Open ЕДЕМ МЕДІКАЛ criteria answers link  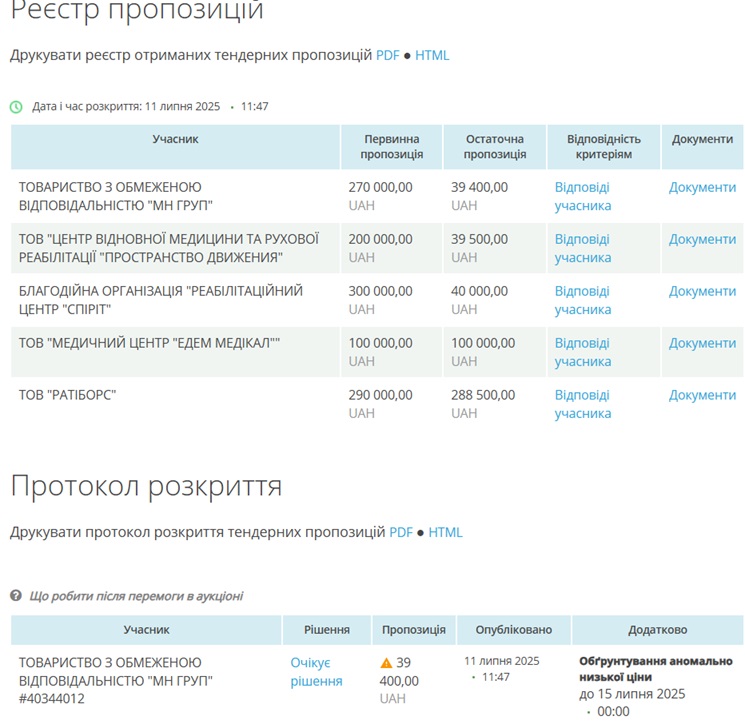[x=583, y=352]
